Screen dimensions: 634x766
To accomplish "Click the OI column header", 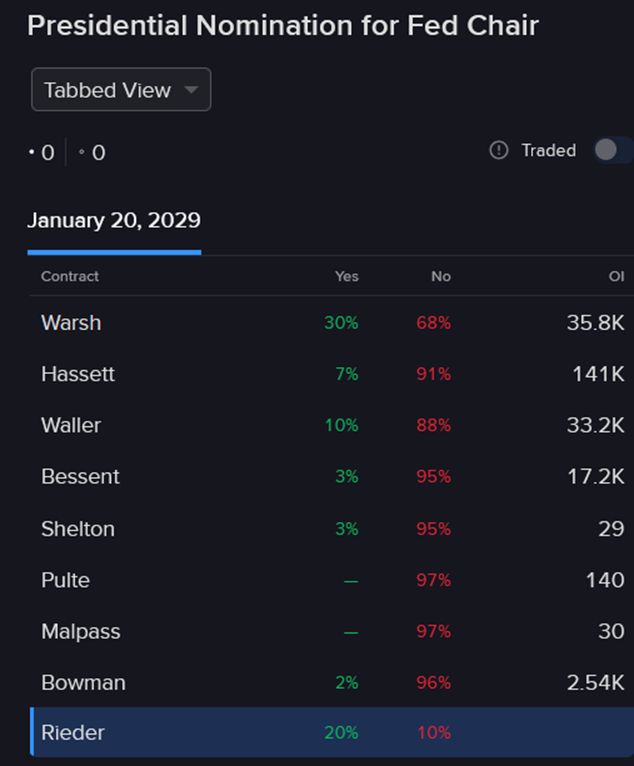I will (616, 277).
